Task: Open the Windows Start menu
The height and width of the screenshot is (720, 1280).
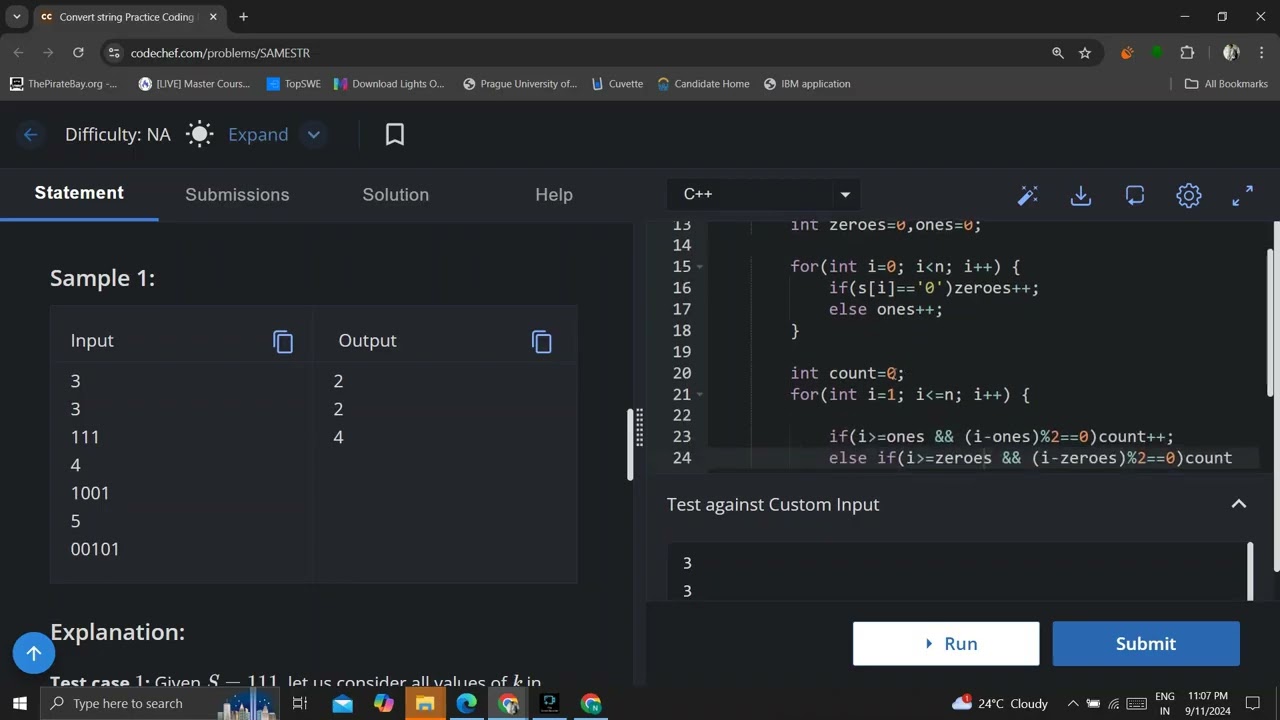Action: (x=19, y=703)
